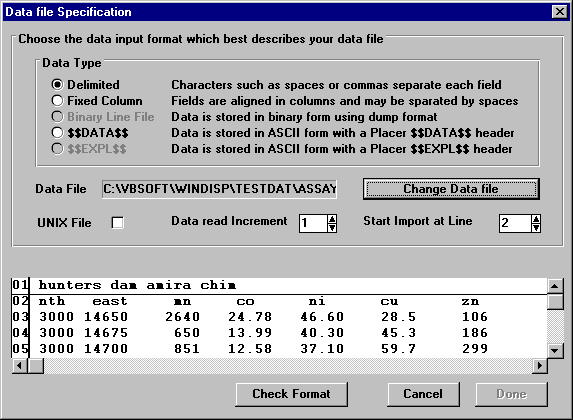Click the Fixed Column description about aligned fields
This screenshot has height=420, width=573.
click(345, 101)
